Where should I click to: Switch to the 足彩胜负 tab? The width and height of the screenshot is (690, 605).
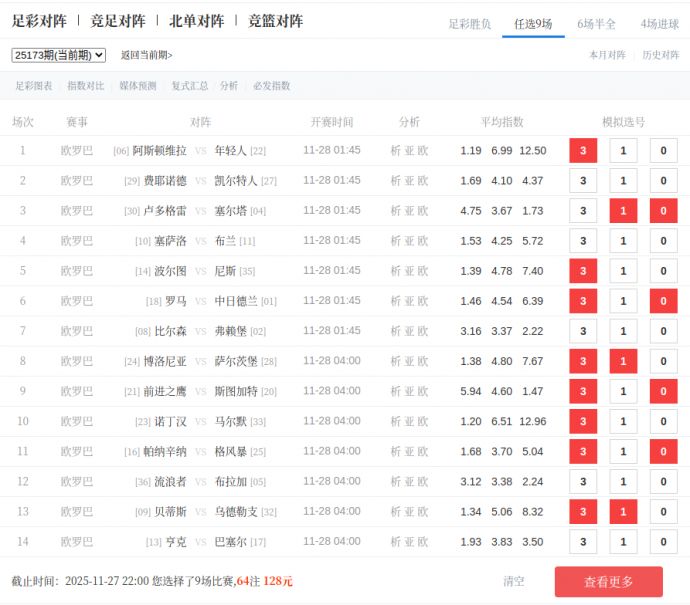click(469, 24)
